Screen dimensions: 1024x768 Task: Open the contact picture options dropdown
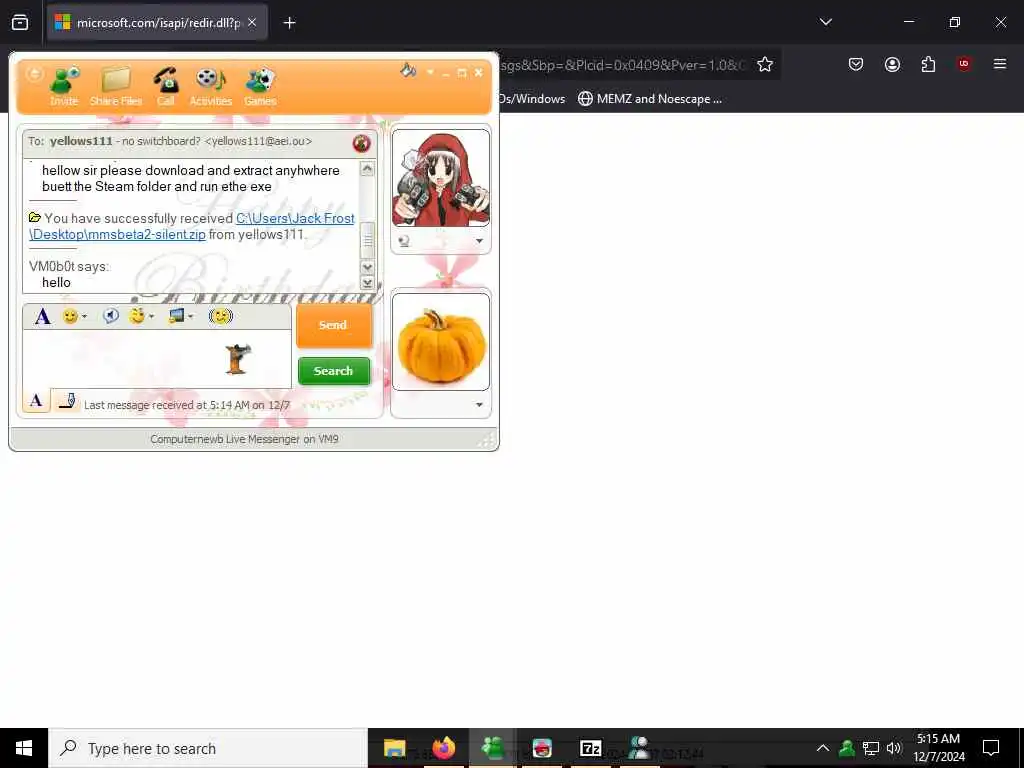479,241
